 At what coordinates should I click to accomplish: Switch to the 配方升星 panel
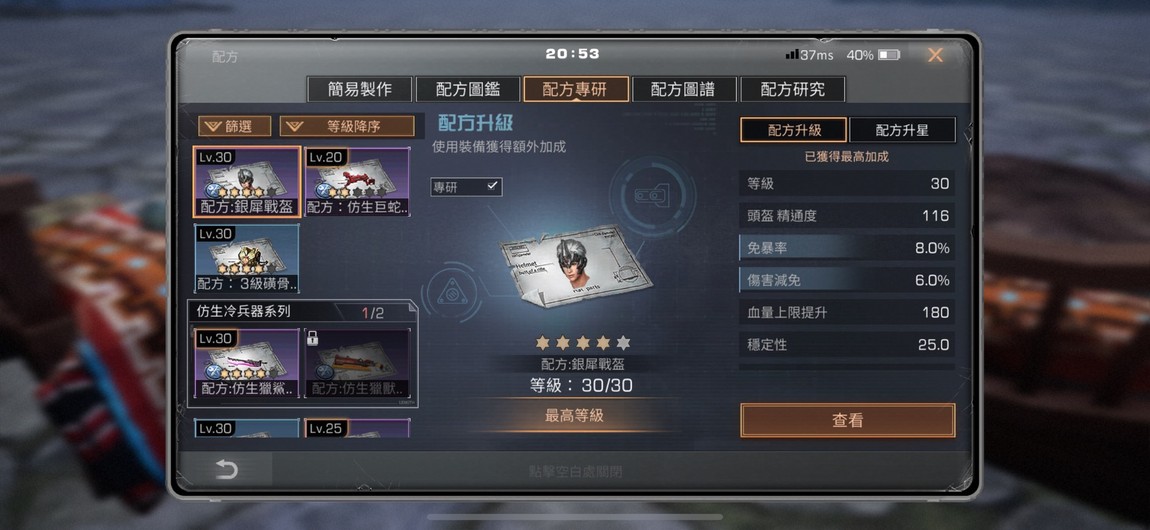902,130
